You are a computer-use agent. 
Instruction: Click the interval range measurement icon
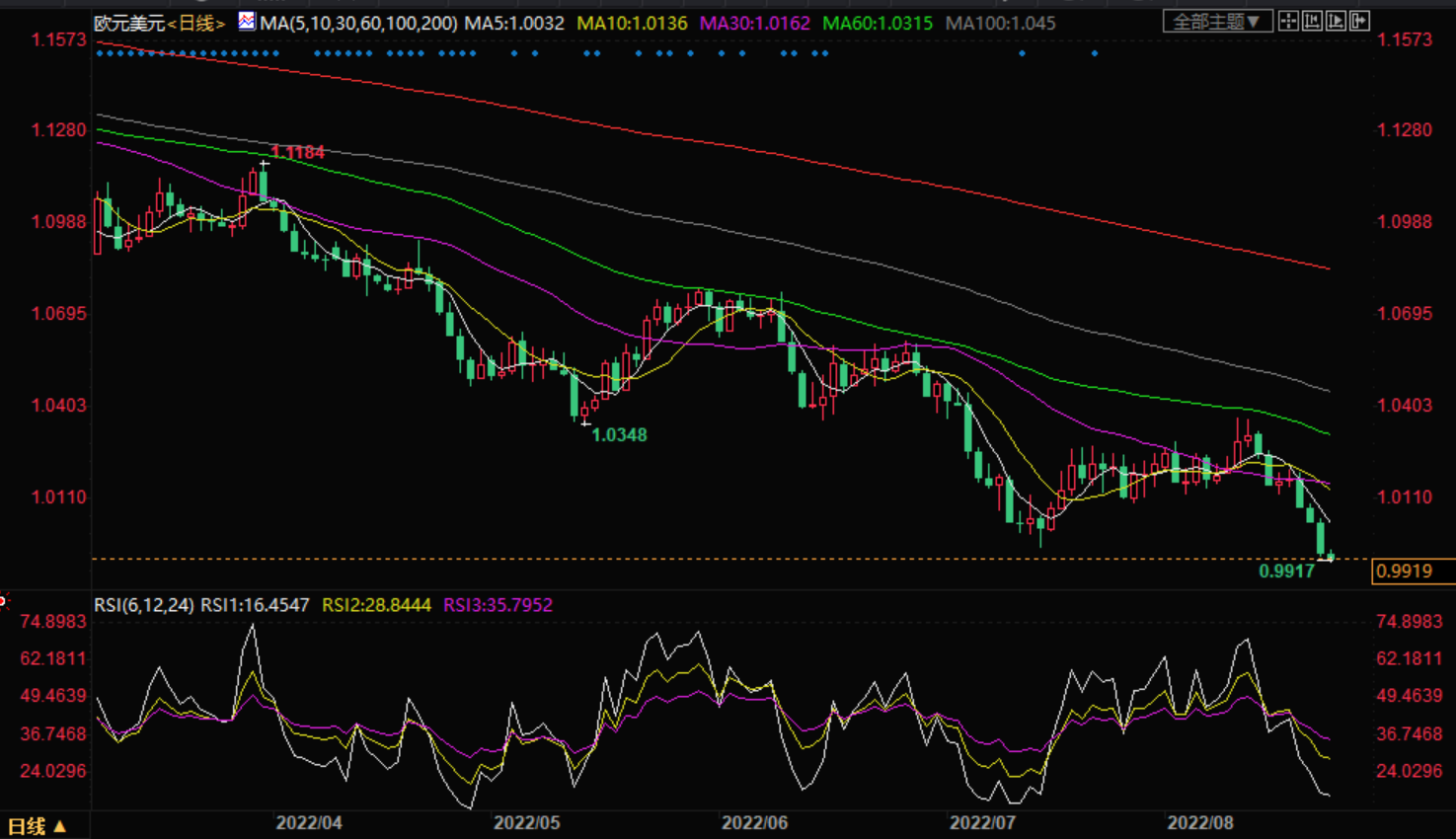pos(1312,21)
